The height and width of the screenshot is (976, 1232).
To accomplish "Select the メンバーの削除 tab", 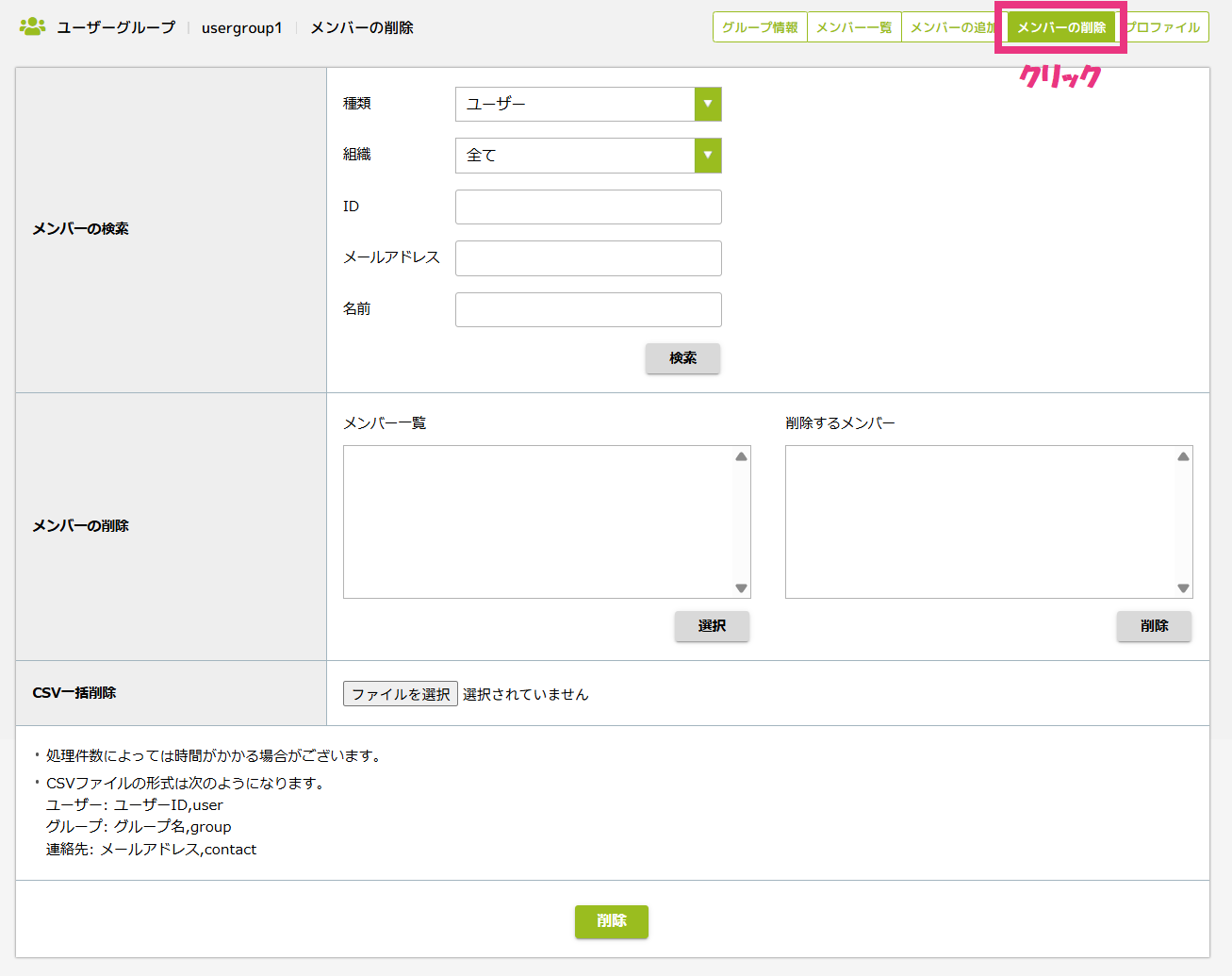I will (1061, 27).
